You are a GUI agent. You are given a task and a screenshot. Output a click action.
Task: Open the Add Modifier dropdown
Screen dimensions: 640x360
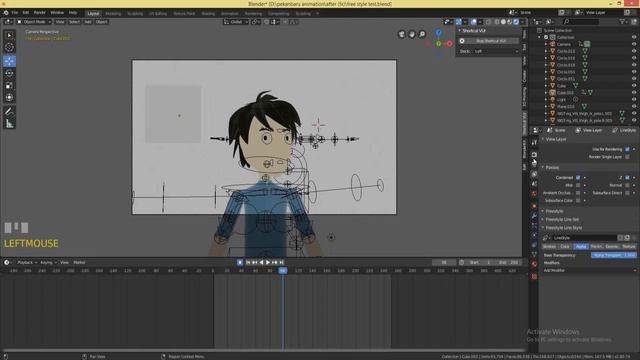pos(589,270)
